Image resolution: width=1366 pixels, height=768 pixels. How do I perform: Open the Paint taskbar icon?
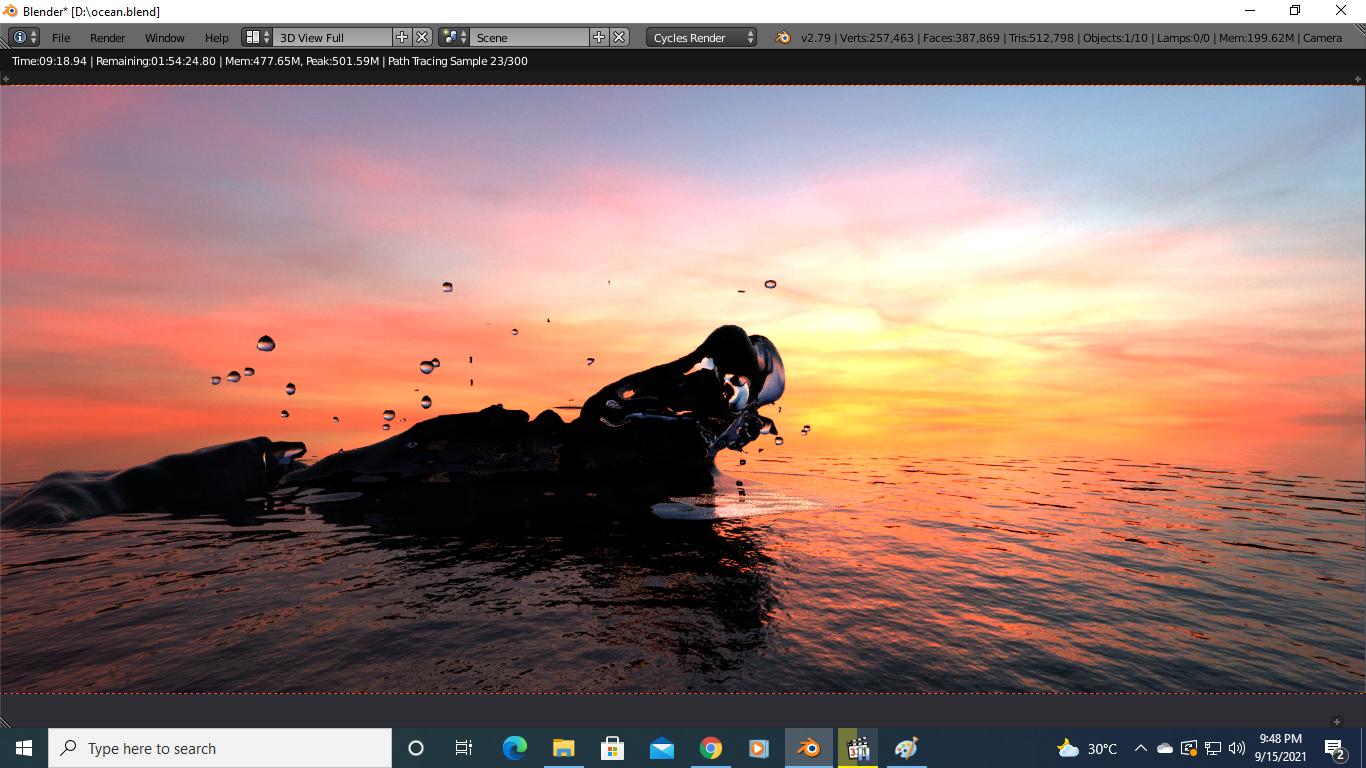[x=906, y=748]
